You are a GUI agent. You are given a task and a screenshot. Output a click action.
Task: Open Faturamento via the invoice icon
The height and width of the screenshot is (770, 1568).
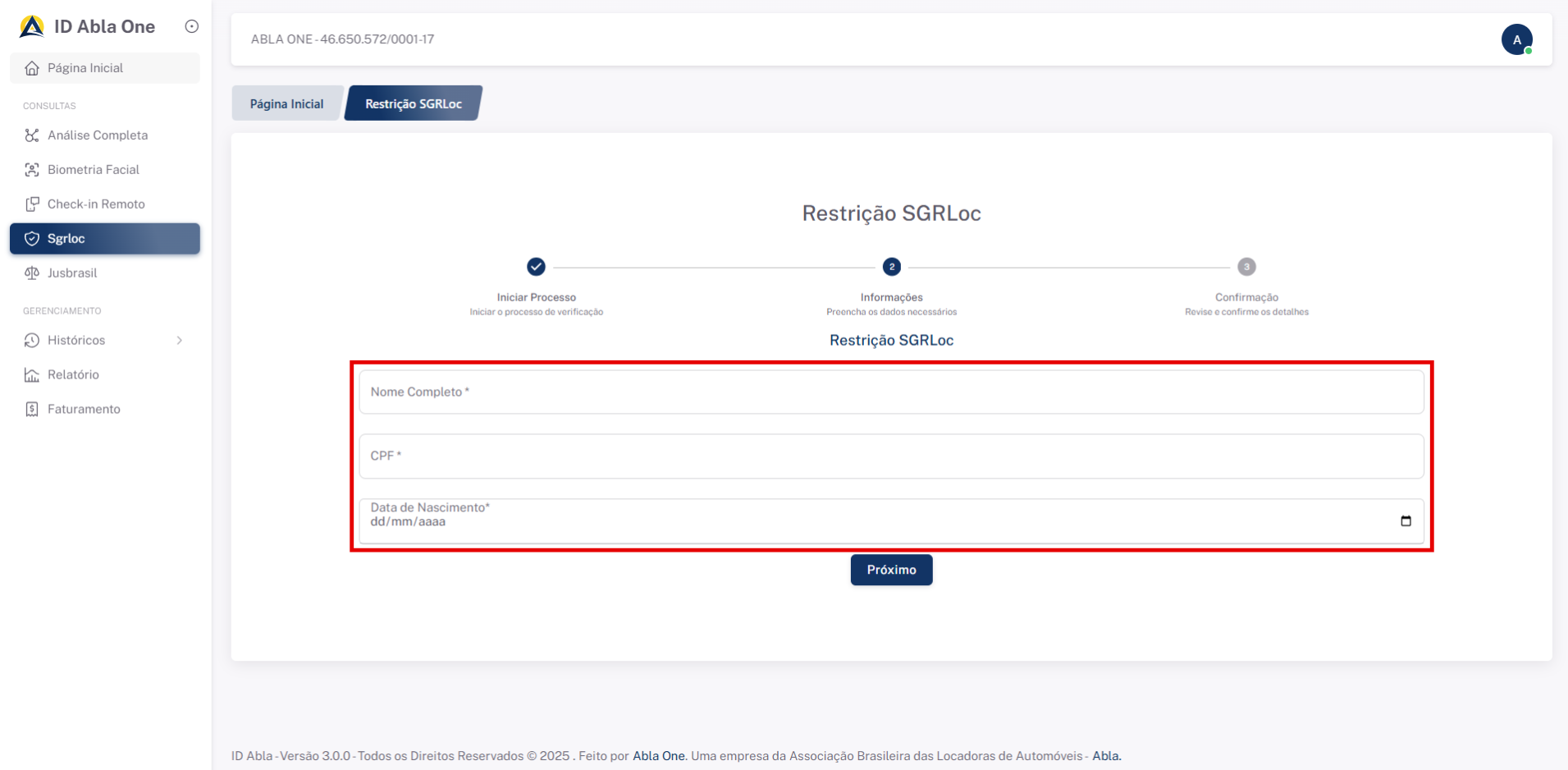point(32,410)
